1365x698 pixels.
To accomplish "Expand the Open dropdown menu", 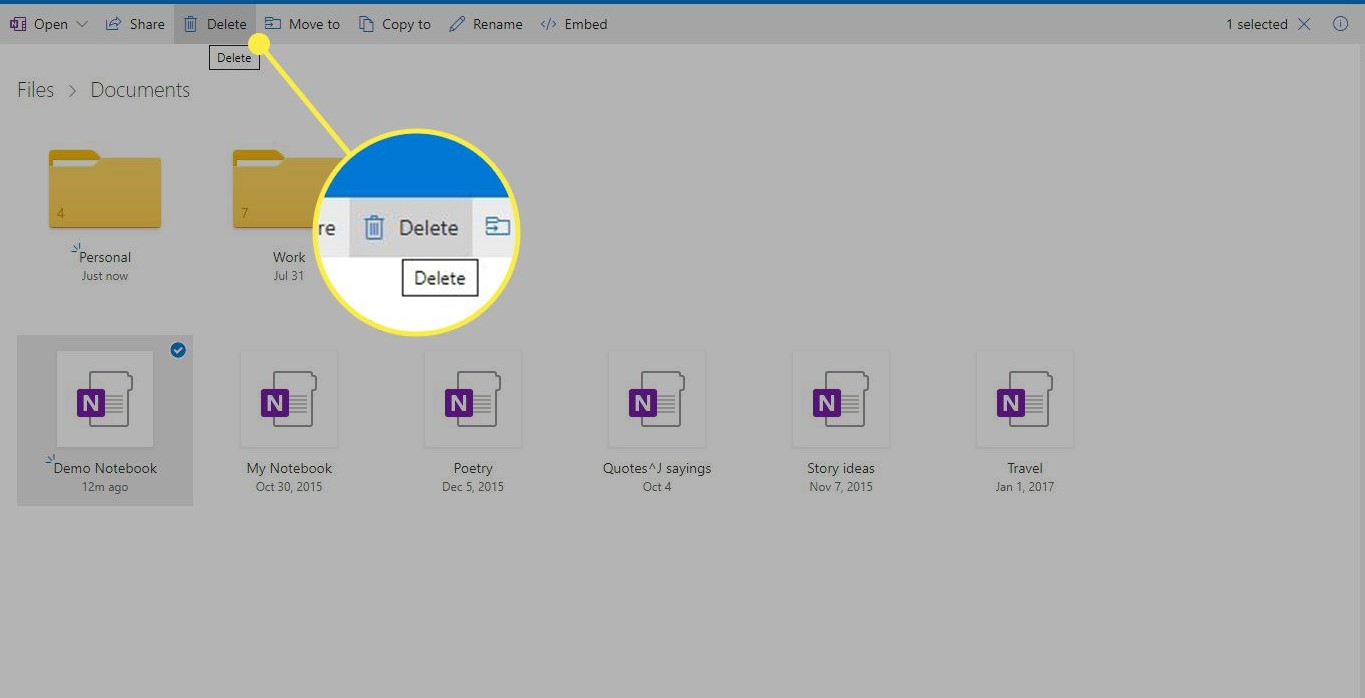I will (x=82, y=23).
